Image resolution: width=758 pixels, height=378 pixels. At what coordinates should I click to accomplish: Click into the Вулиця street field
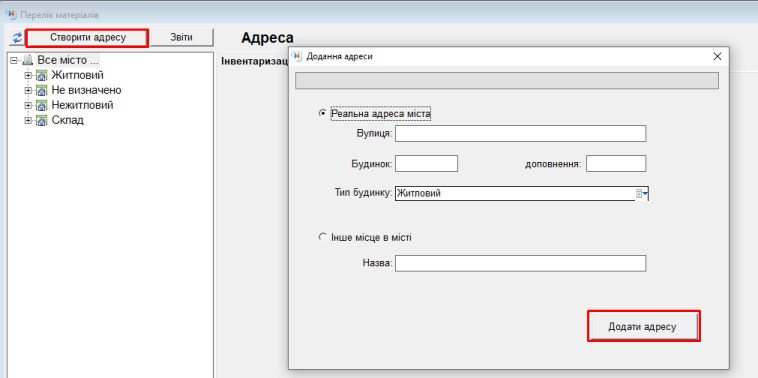tap(520, 133)
